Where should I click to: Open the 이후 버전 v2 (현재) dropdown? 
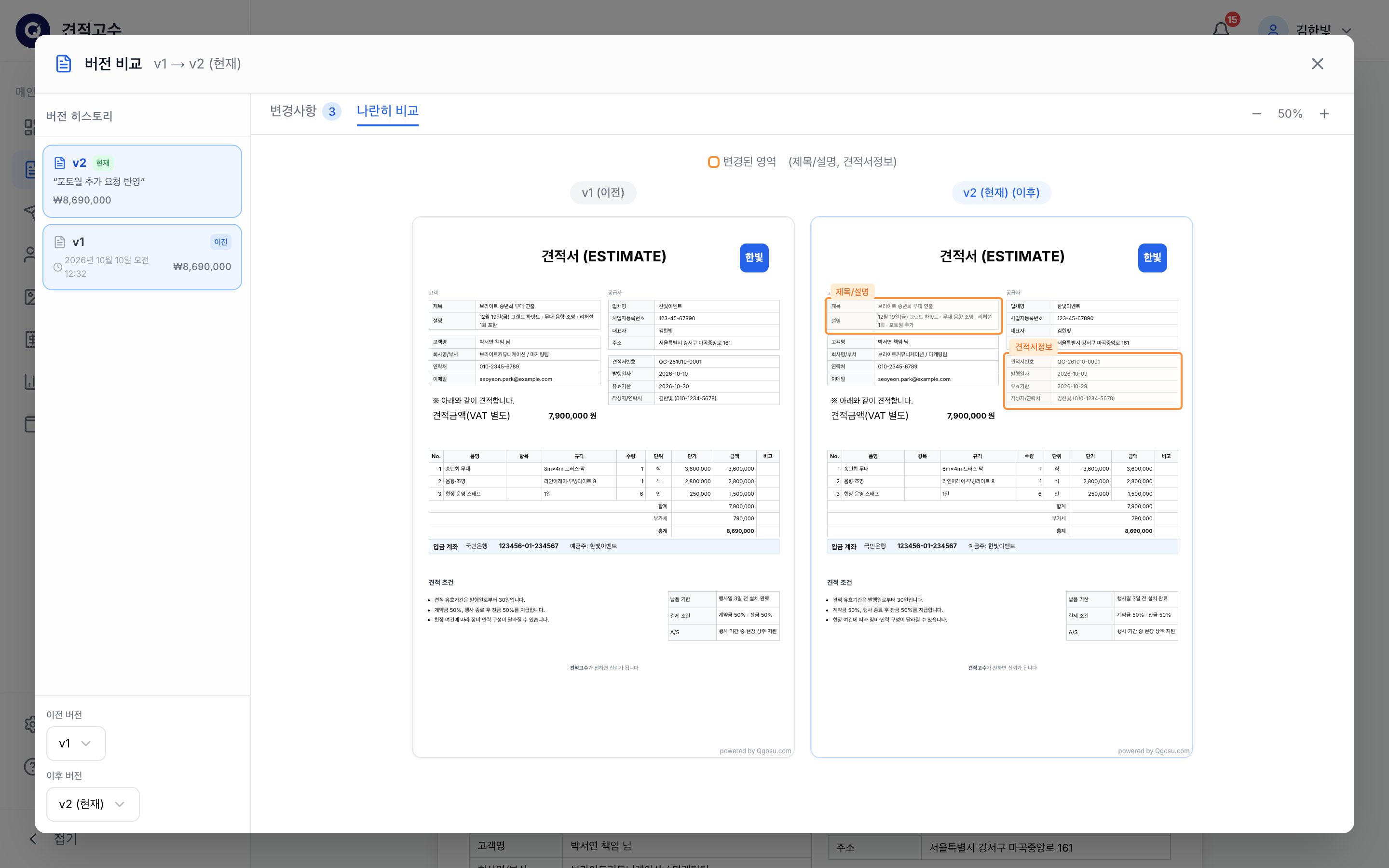point(93,804)
